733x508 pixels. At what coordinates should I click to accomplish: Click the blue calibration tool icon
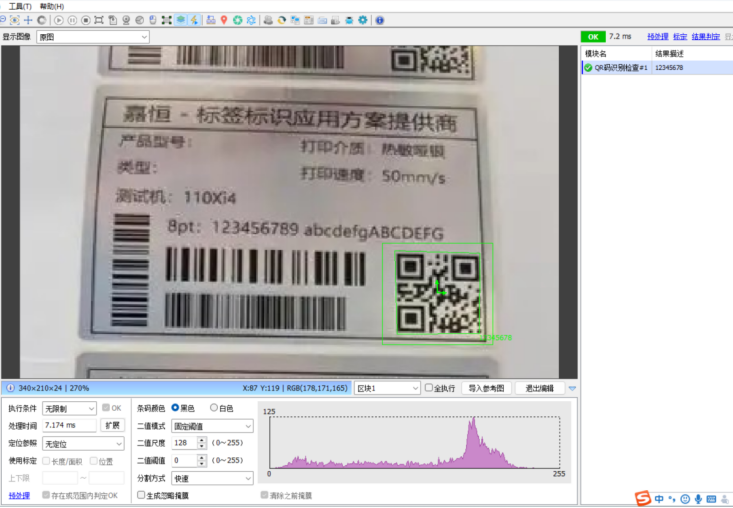211,20
